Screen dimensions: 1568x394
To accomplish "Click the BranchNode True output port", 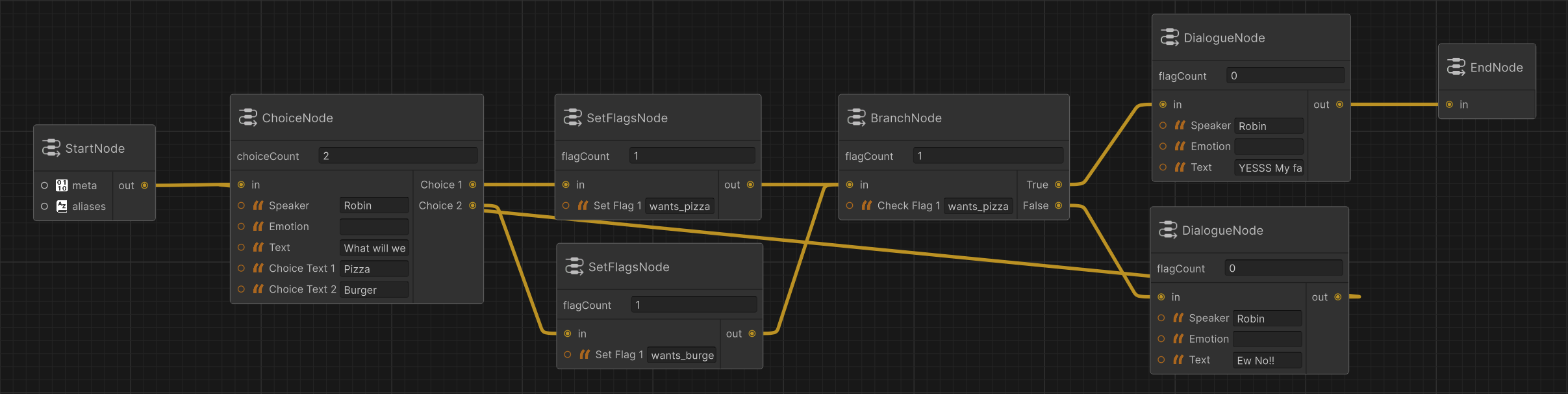I will [1058, 185].
